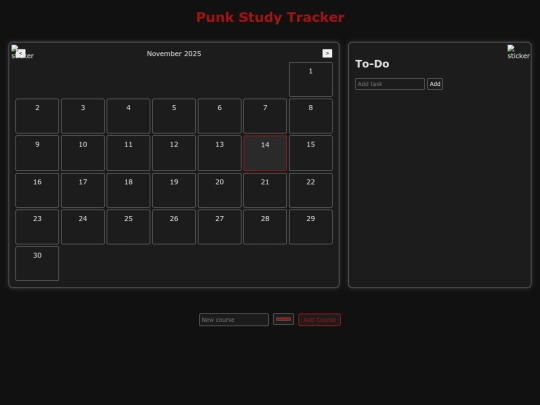The width and height of the screenshot is (540, 405).
Task: Select the 12th on the calendar
Action: [174, 153]
